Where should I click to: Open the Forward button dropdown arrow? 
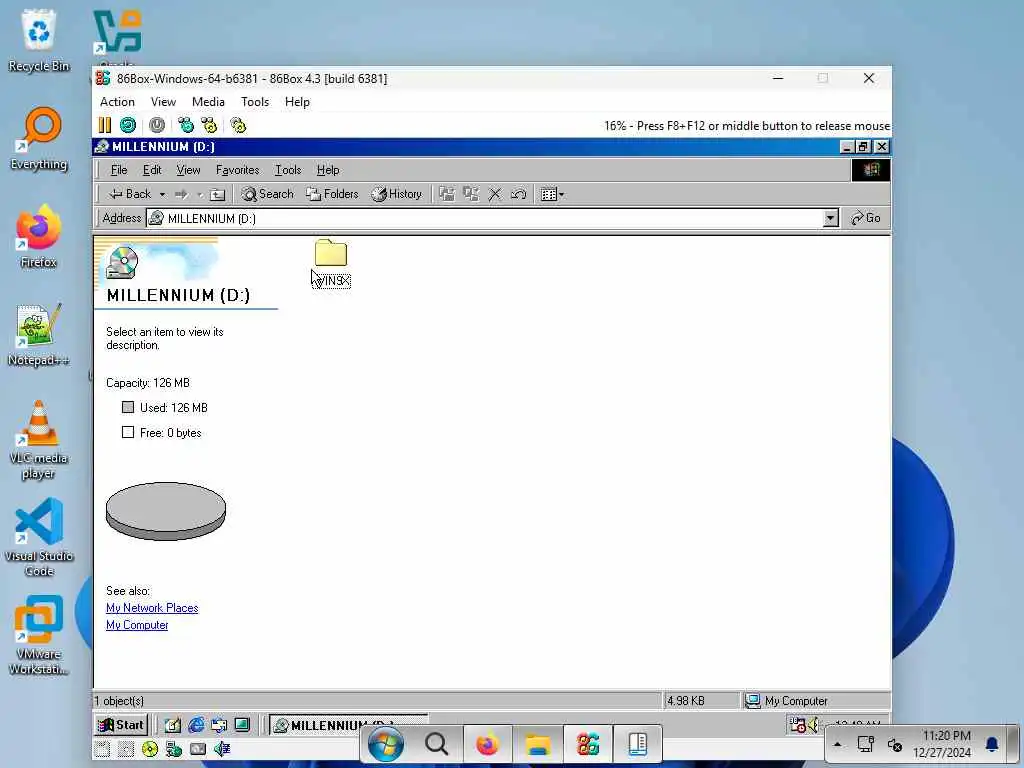pyautogui.click(x=200, y=195)
